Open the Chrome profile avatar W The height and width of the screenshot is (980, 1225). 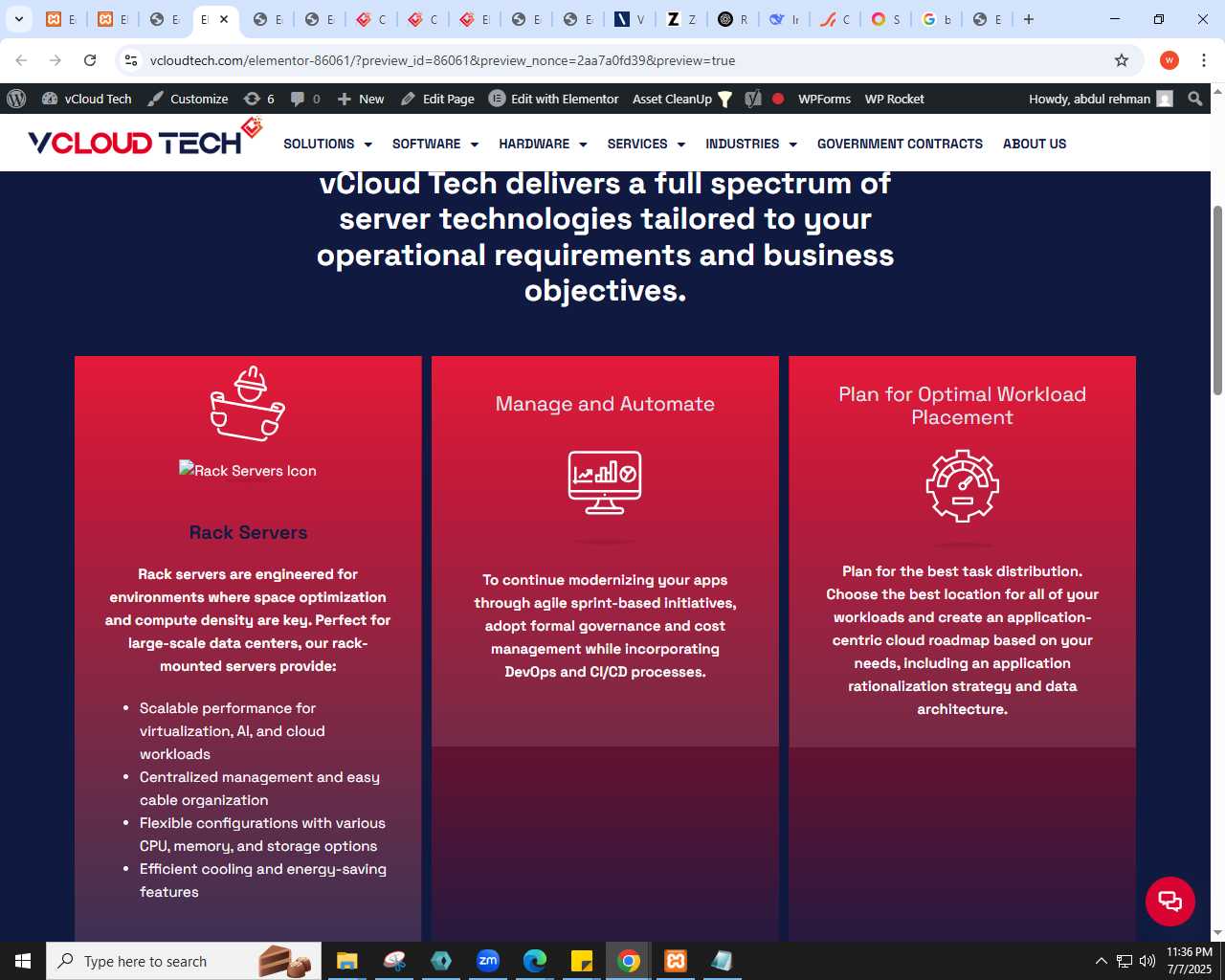pos(1169,60)
